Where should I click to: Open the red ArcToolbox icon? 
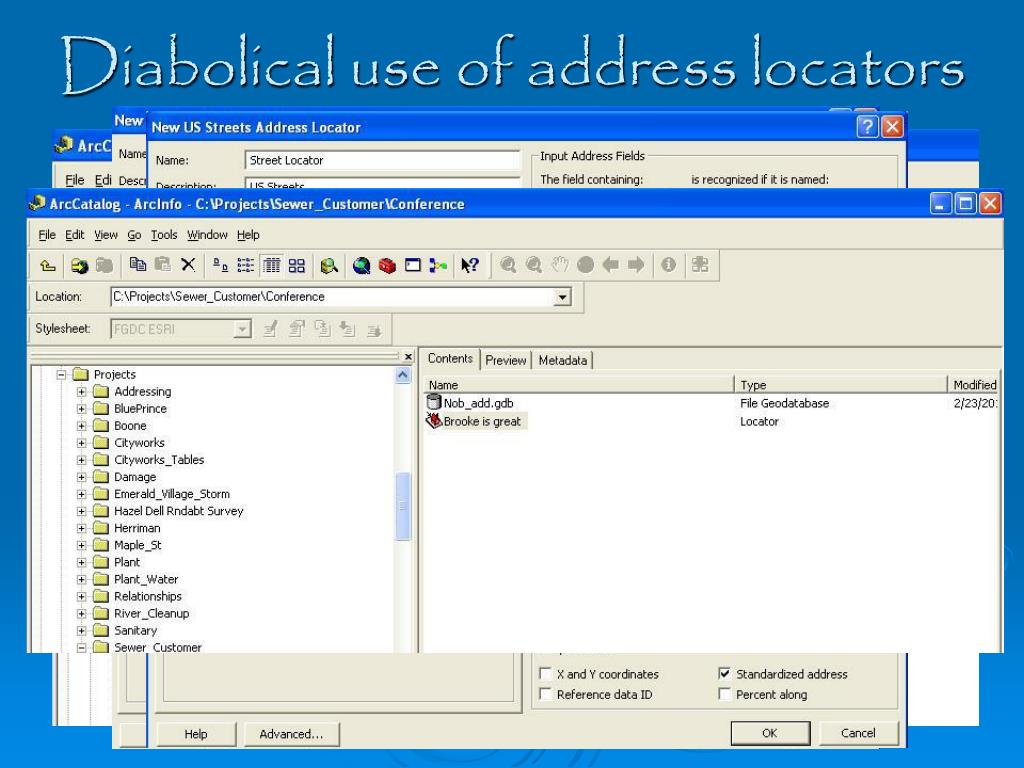[x=387, y=265]
